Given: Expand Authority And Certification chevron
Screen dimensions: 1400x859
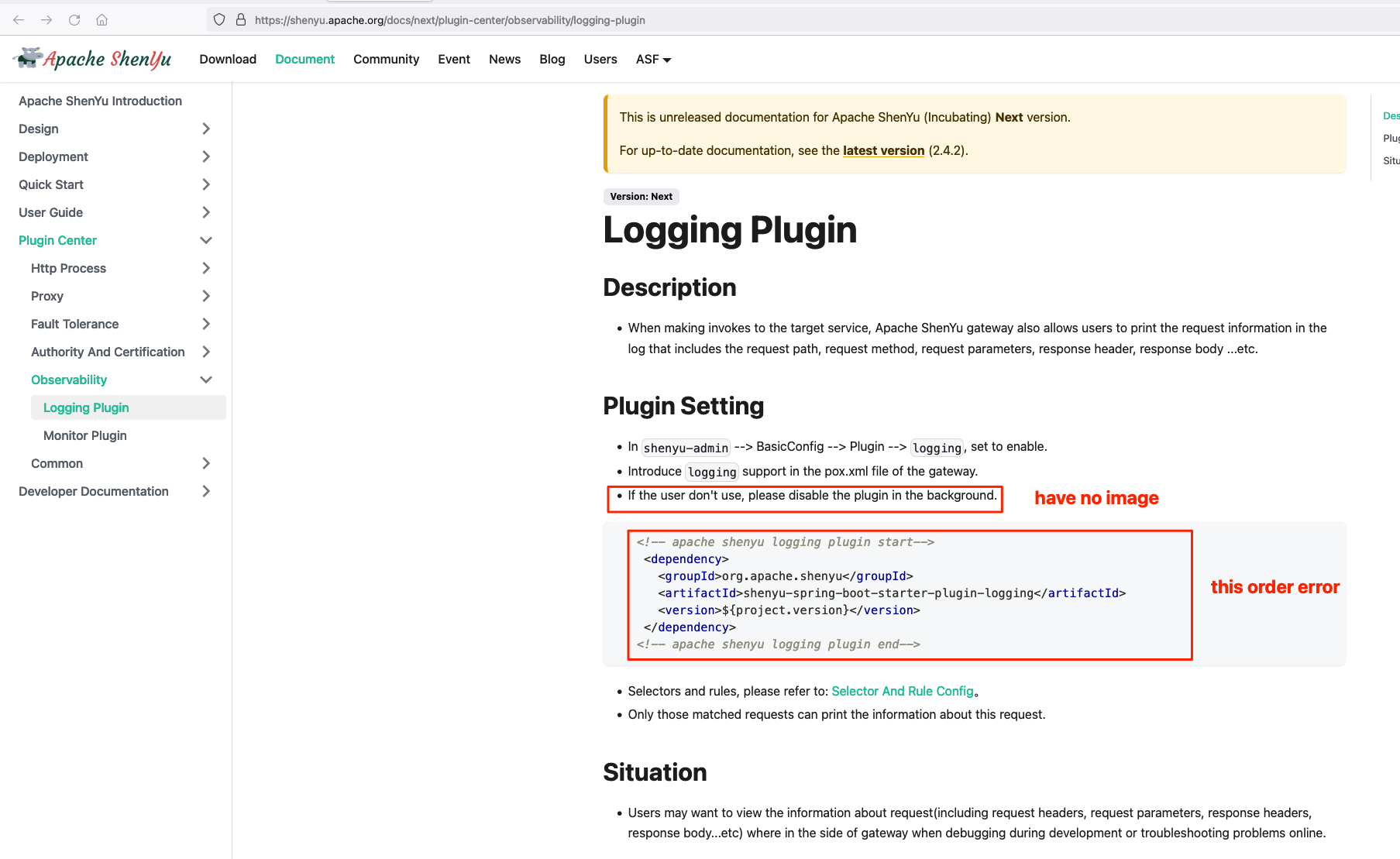Looking at the screenshot, I should [x=206, y=352].
